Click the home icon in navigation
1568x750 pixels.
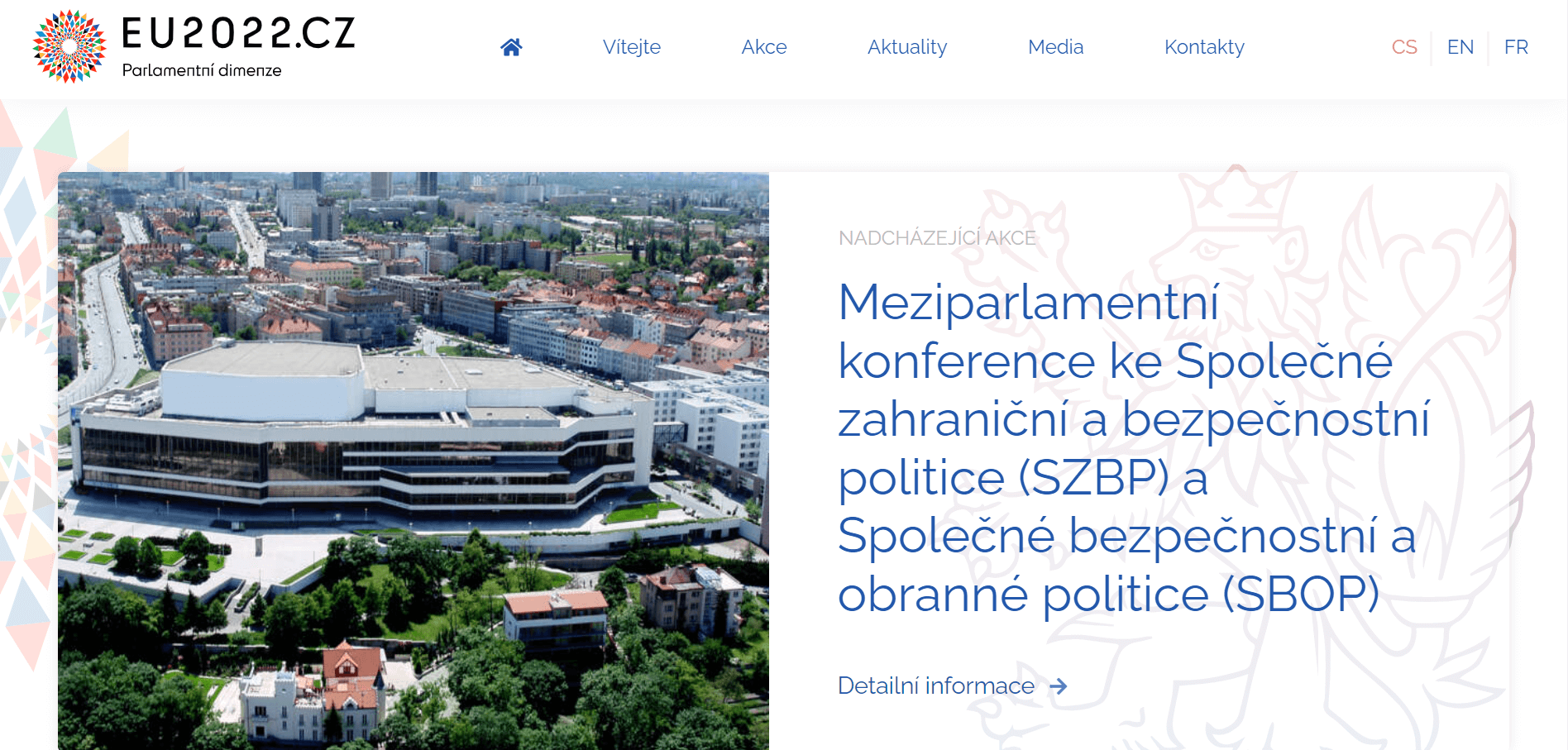[511, 47]
